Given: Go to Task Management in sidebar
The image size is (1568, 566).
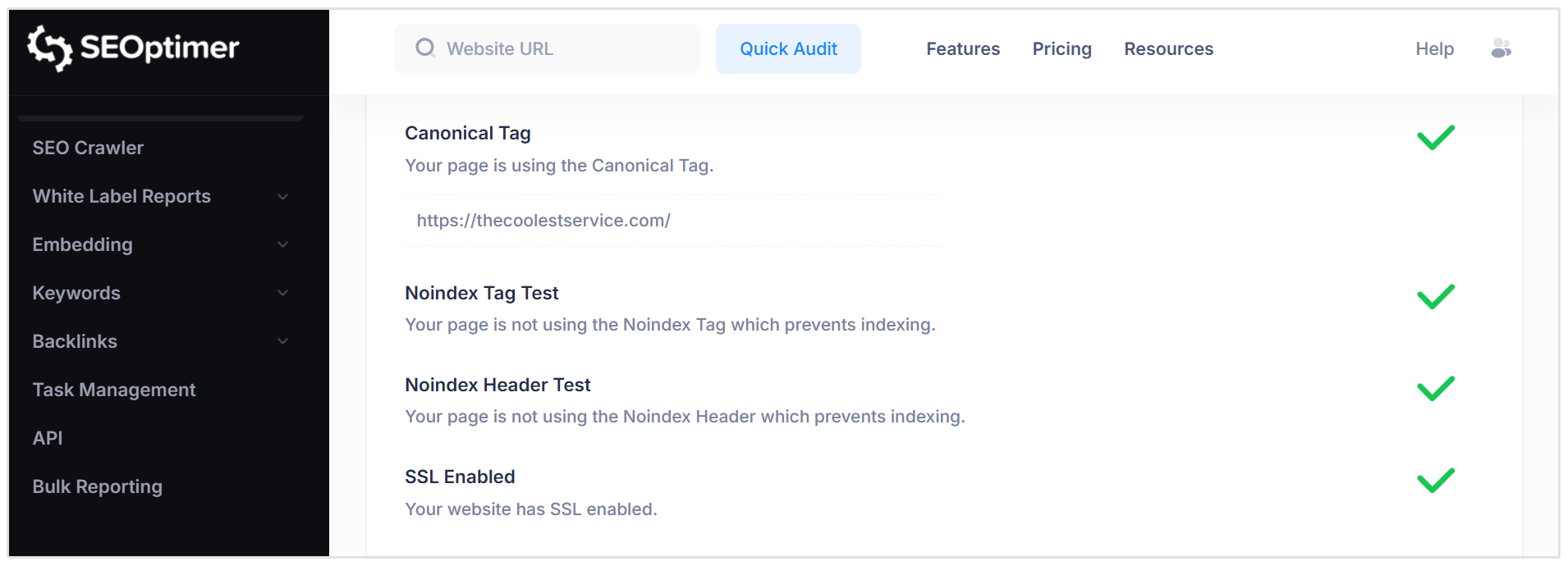Looking at the screenshot, I should pyautogui.click(x=114, y=390).
